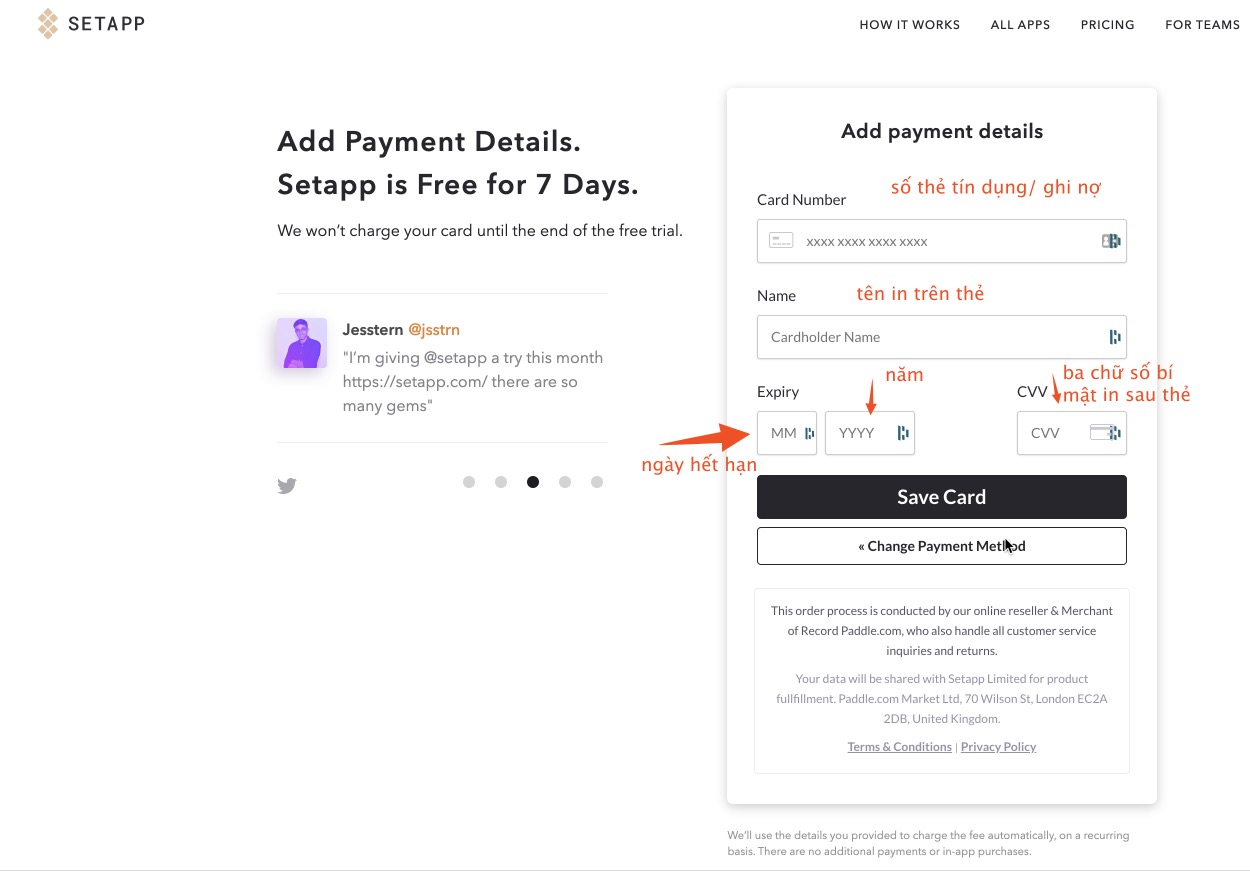Click the autofill icon in Cardholder Name field
The height and width of the screenshot is (875, 1250).
click(1114, 337)
